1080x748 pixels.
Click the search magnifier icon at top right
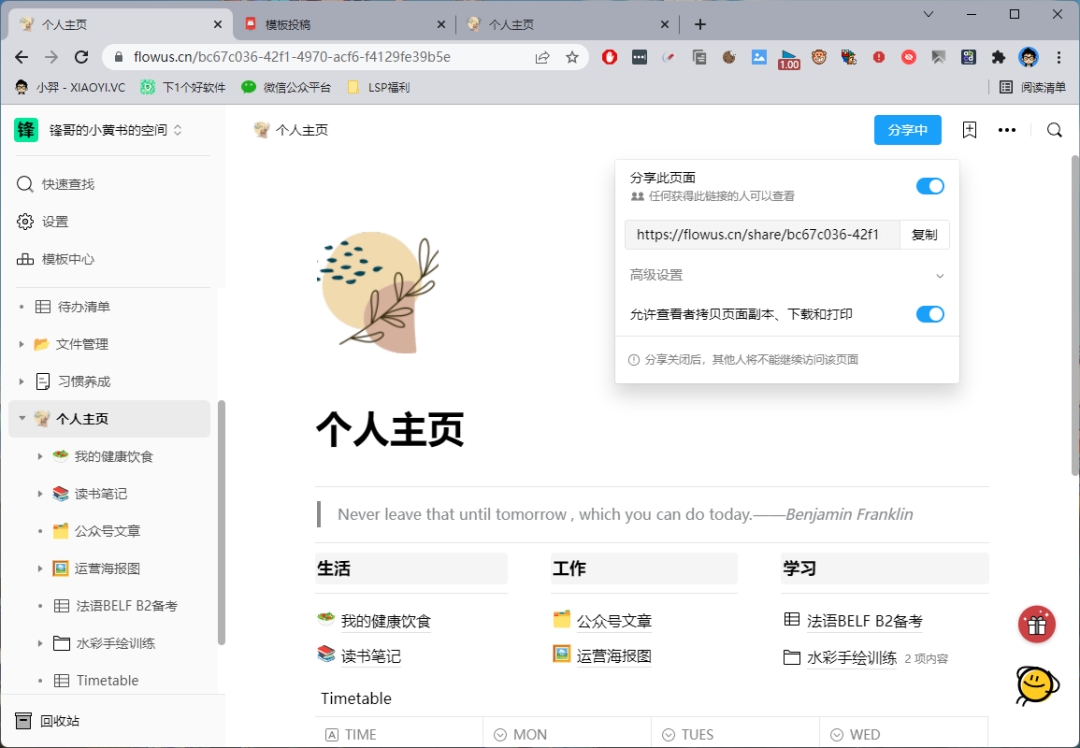point(1054,130)
